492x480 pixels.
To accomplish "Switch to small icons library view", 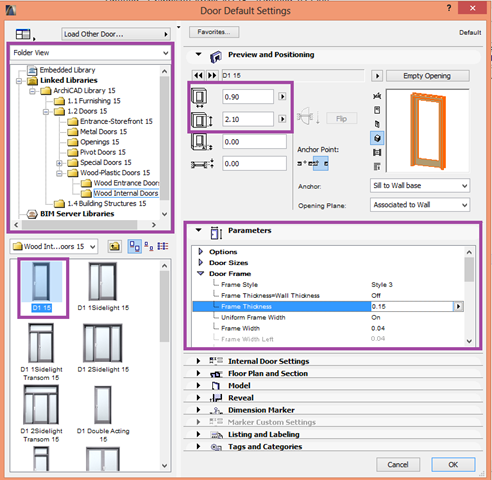I will click(149, 246).
